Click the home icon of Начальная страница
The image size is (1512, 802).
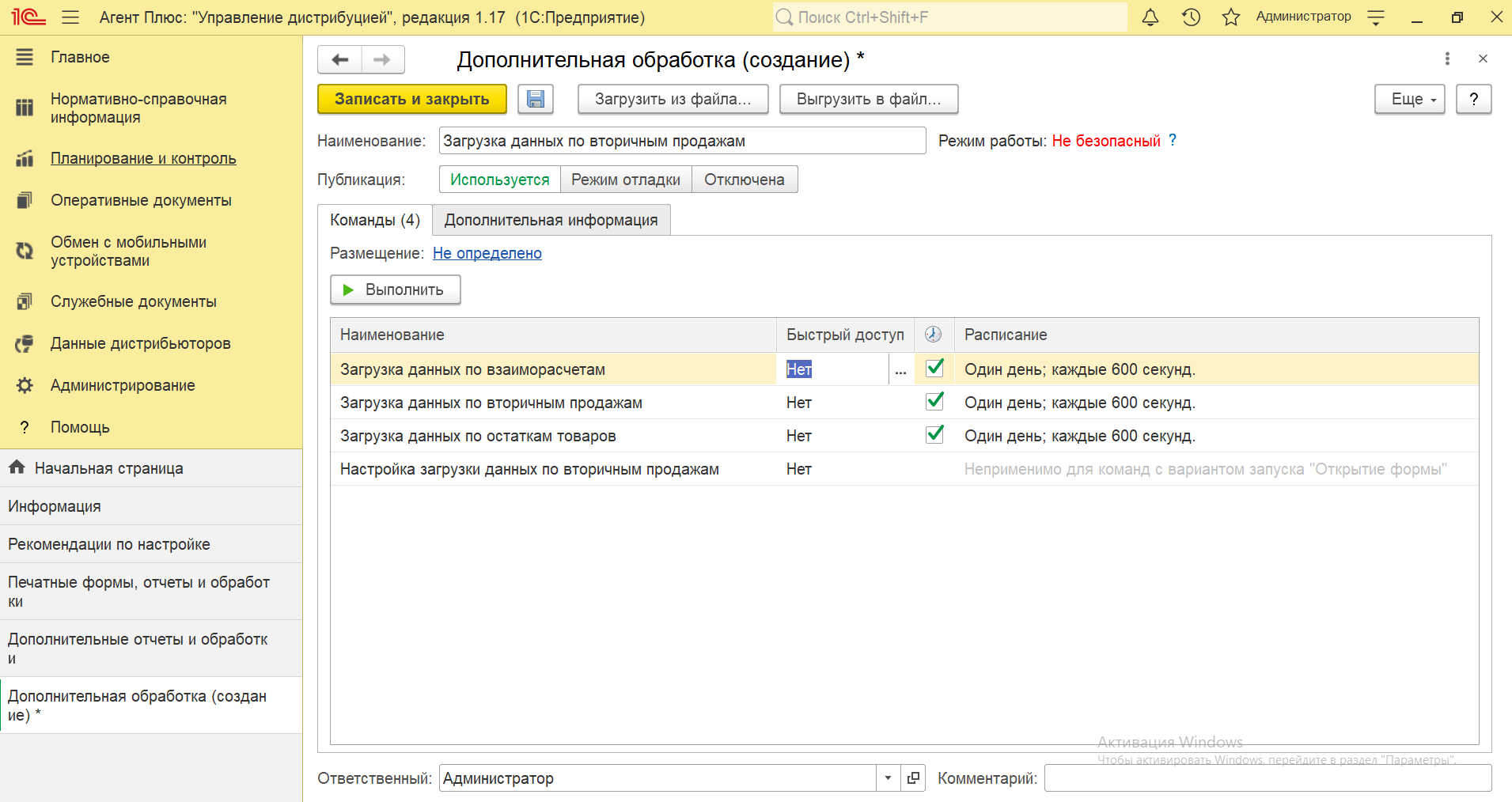tap(17, 467)
